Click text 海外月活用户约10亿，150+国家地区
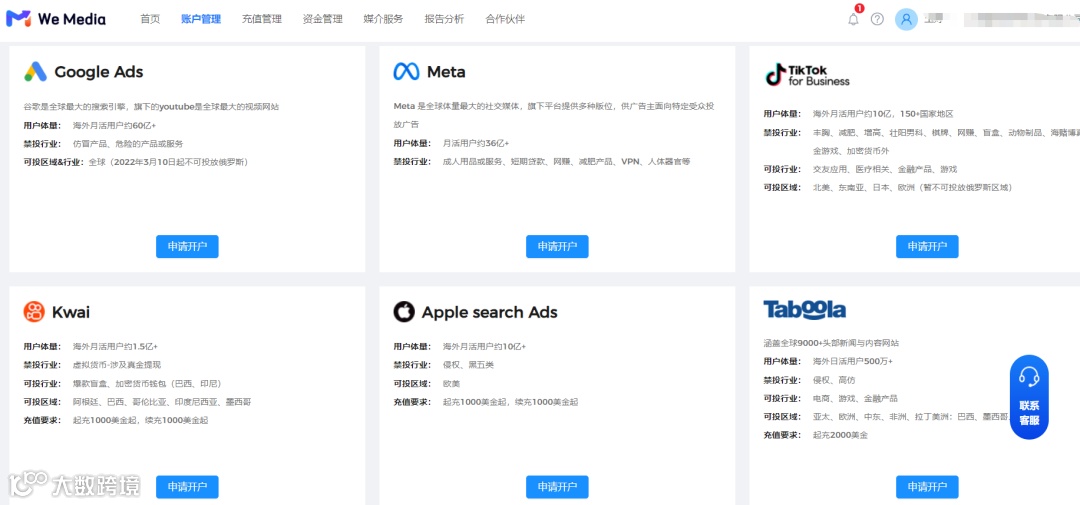Image resolution: width=1080 pixels, height=505 pixels. click(884, 114)
